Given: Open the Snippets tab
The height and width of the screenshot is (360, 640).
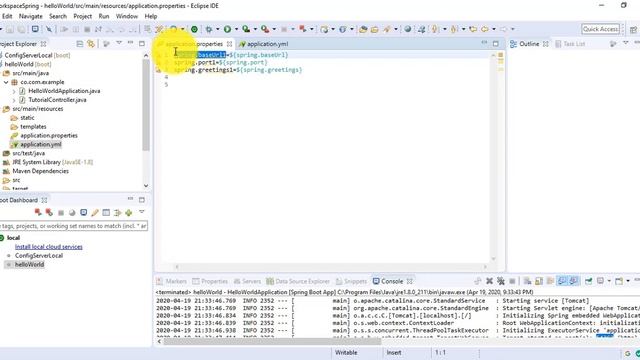Looking at the screenshot, I should tap(351, 281).
